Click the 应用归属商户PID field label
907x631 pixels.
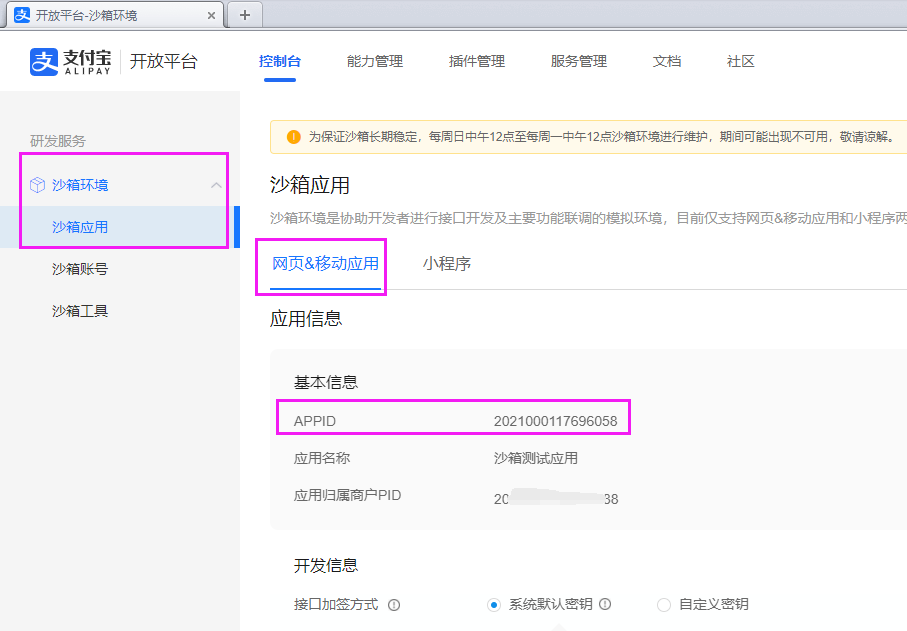click(347, 496)
